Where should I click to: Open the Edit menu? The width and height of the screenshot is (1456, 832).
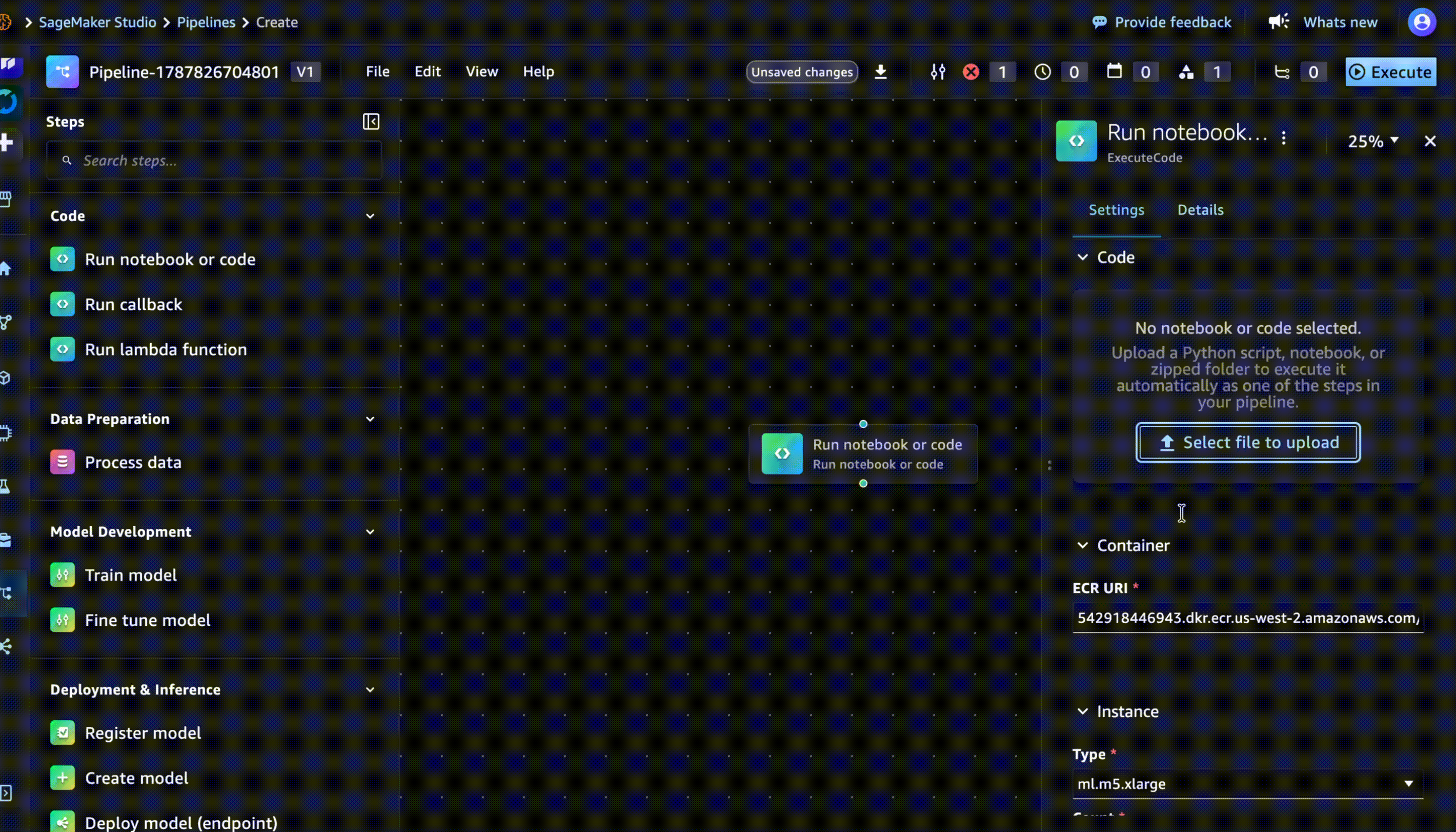[x=428, y=71]
